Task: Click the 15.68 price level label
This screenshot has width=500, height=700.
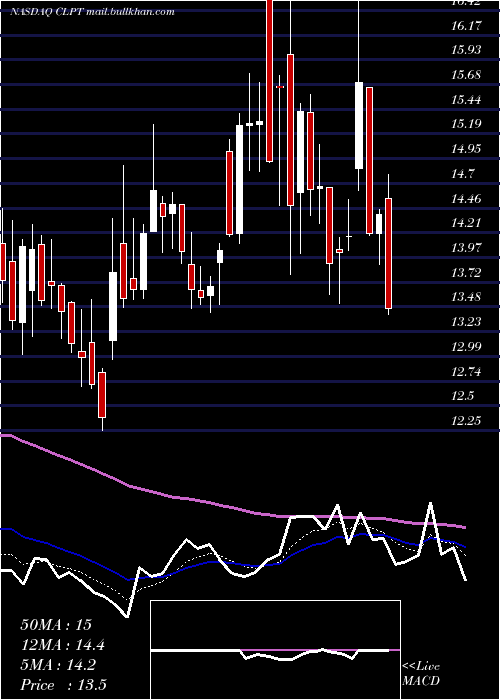Action: pyautogui.click(x=467, y=75)
